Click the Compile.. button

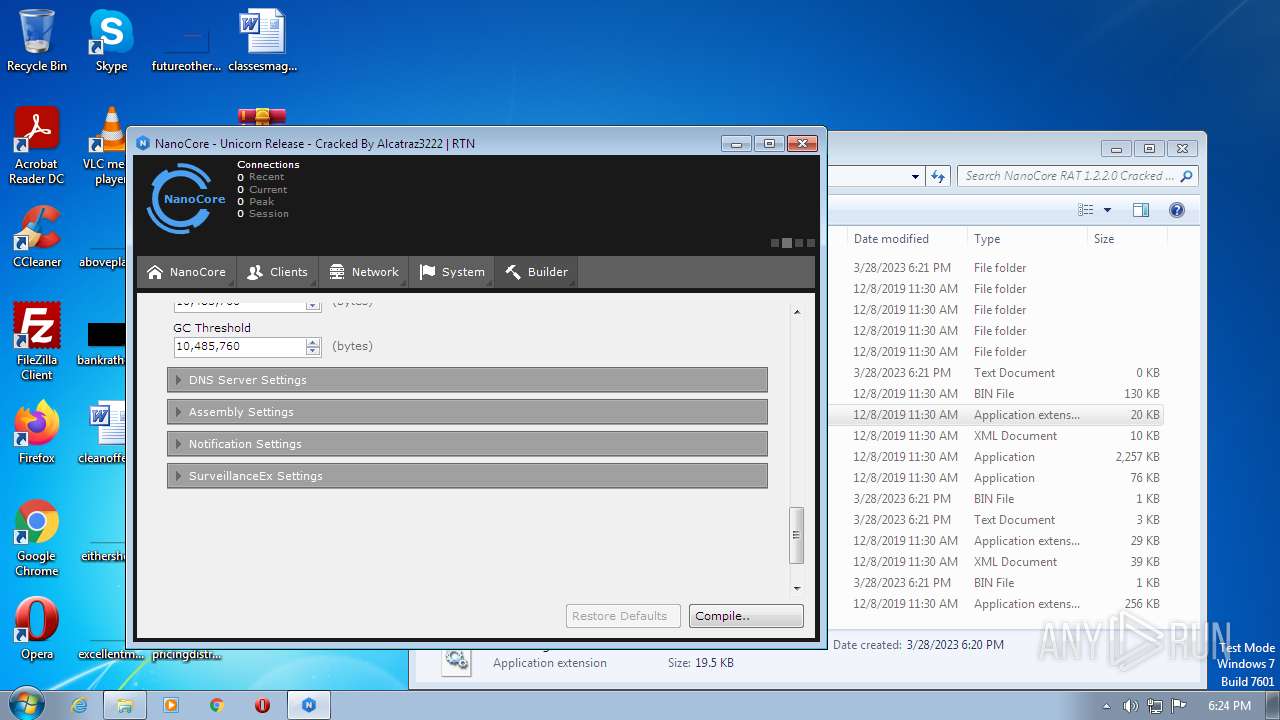(x=746, y=616)
